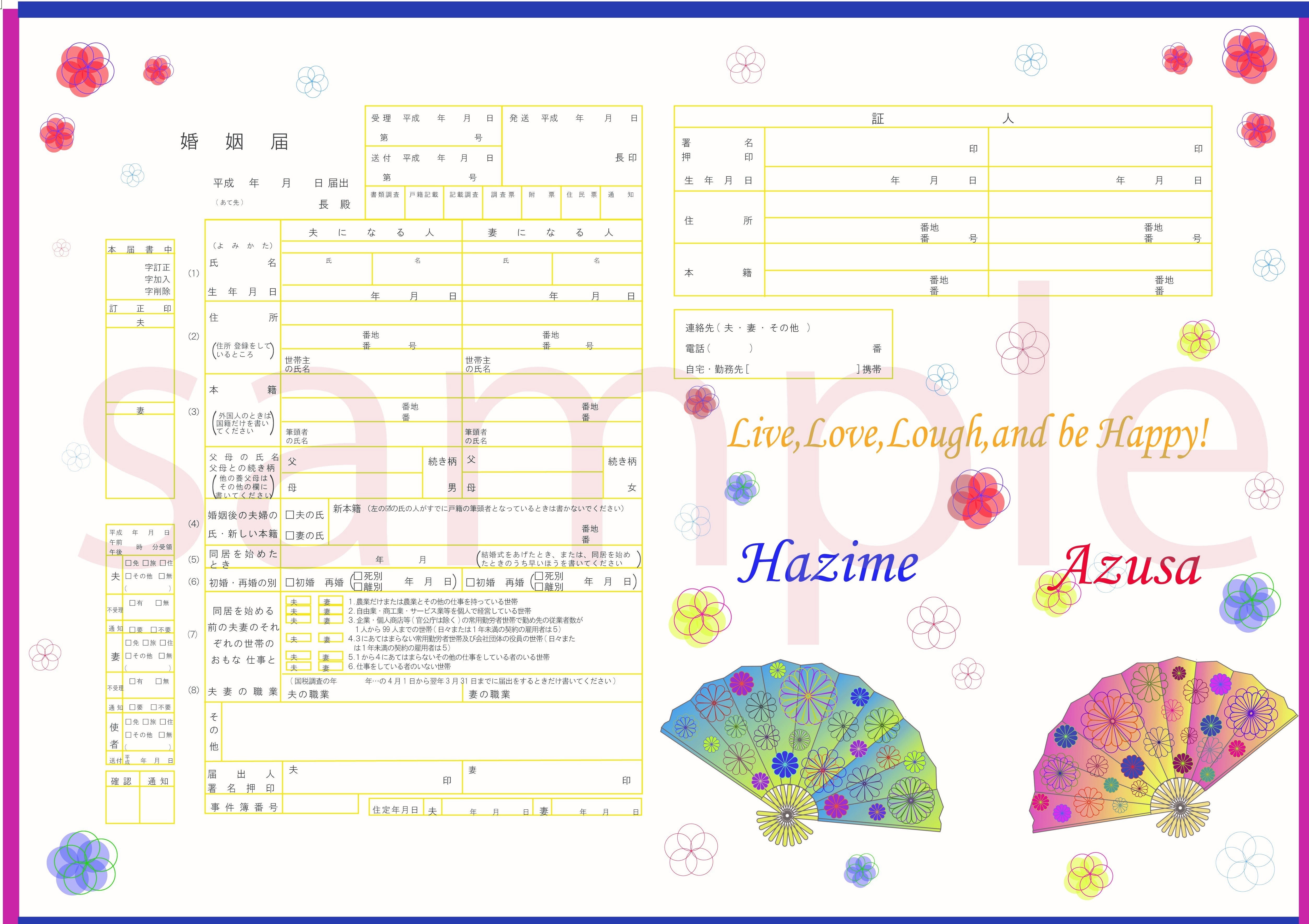Click option text "6.仕事をしている者のいない世帯"

[x=400, y=666]
